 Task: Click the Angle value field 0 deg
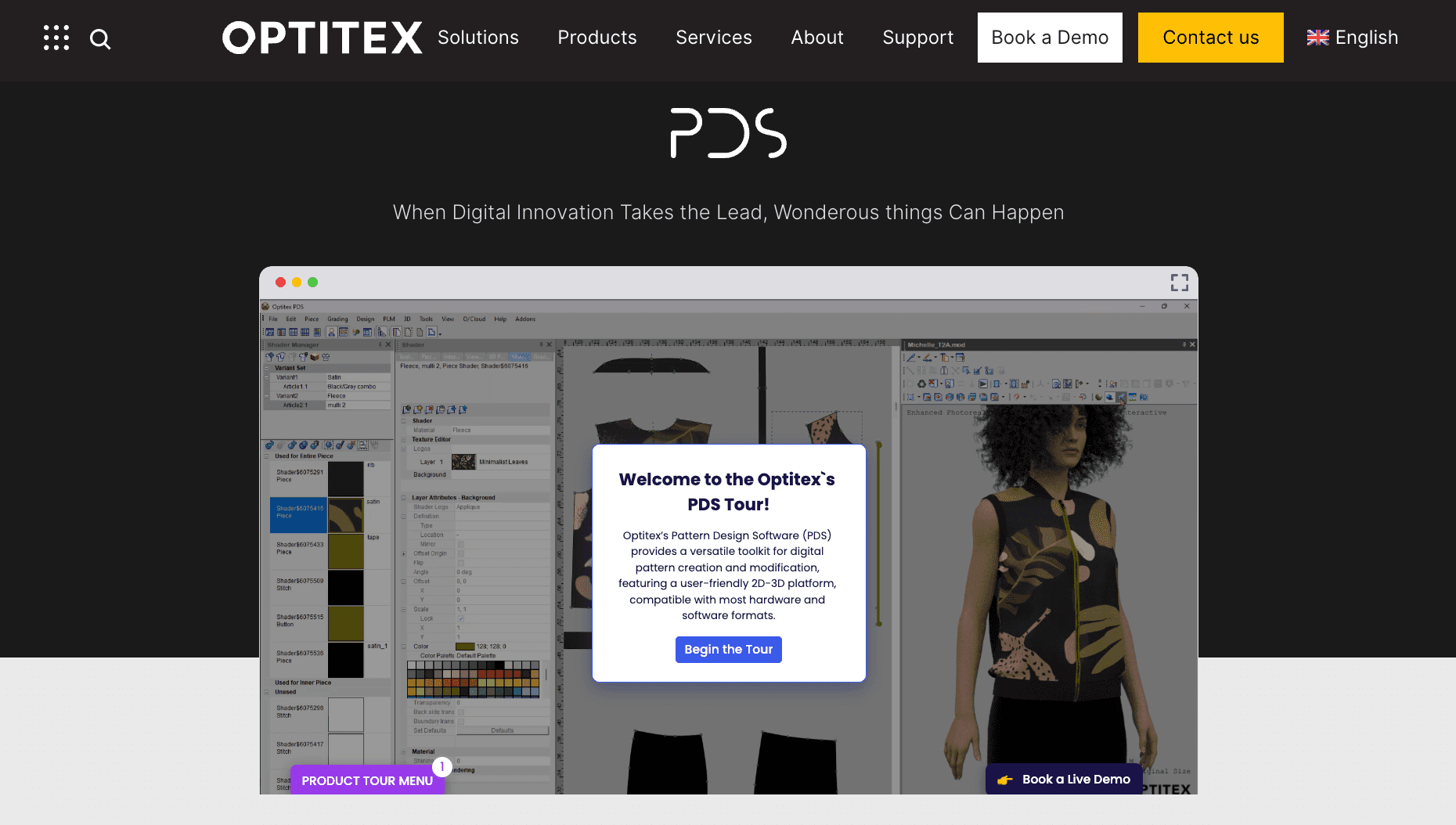(503, 572)
